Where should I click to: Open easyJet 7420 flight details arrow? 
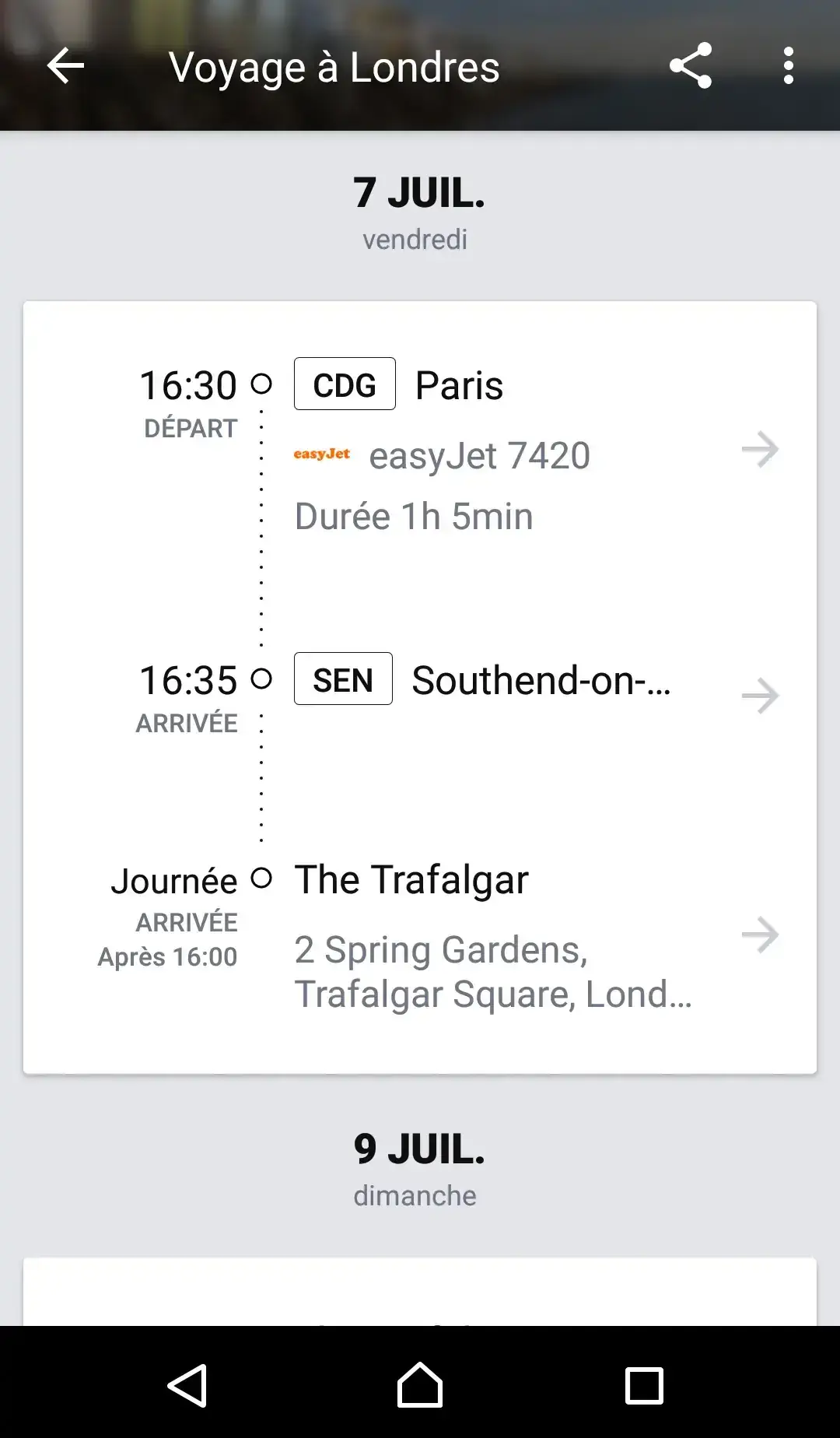[760, 450]
